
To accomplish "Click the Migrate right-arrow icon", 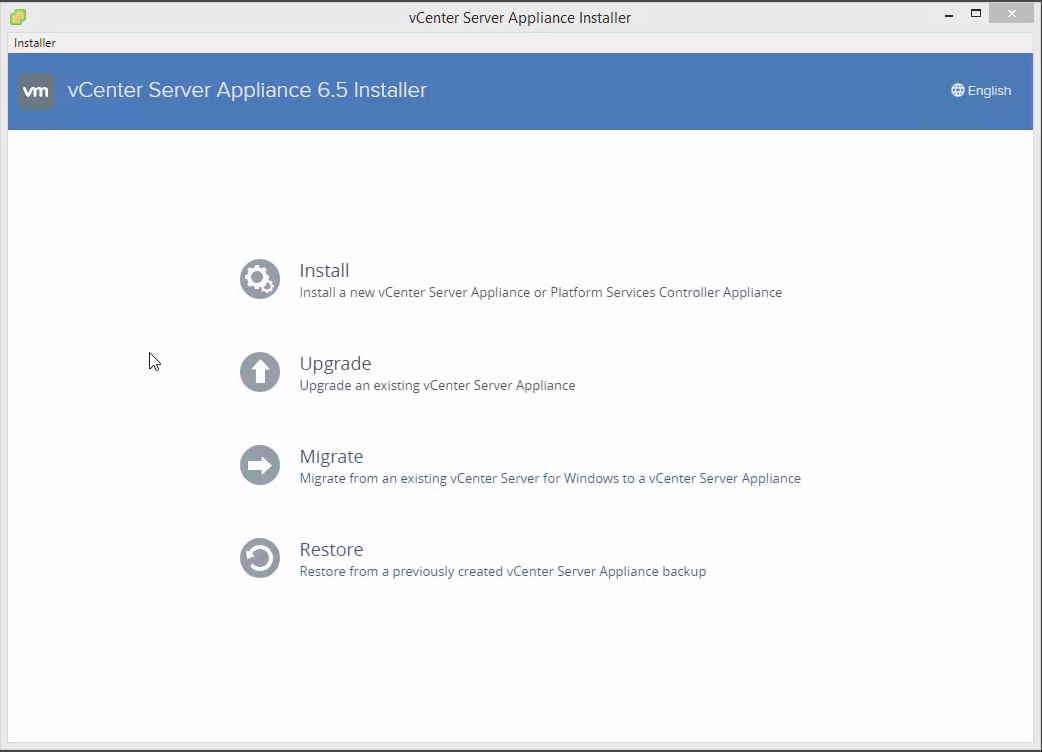I will pyautogui.click(x=260, y=466).
